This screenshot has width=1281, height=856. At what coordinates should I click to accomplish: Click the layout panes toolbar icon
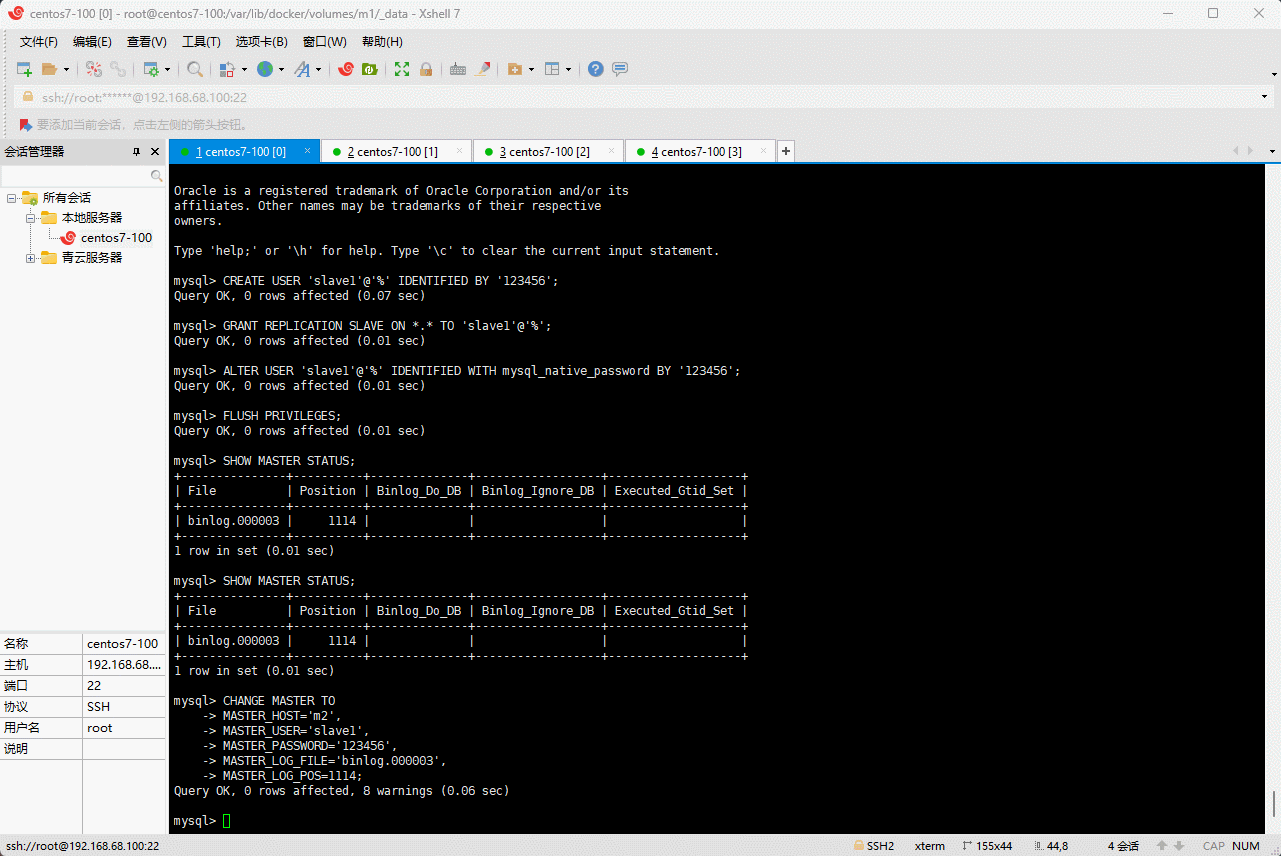click(552, 69)
